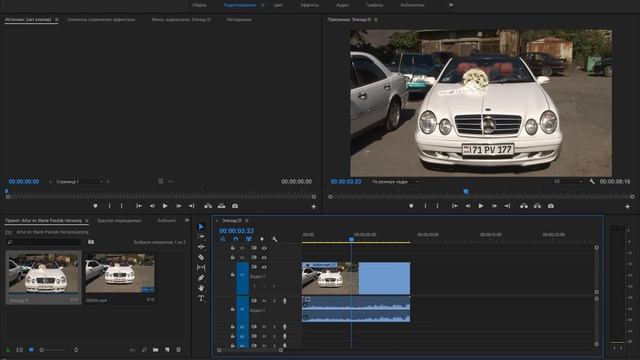The image size is (640, 360).
Task: Open Timeline sequence panel menu
Action: click(247, 221)
